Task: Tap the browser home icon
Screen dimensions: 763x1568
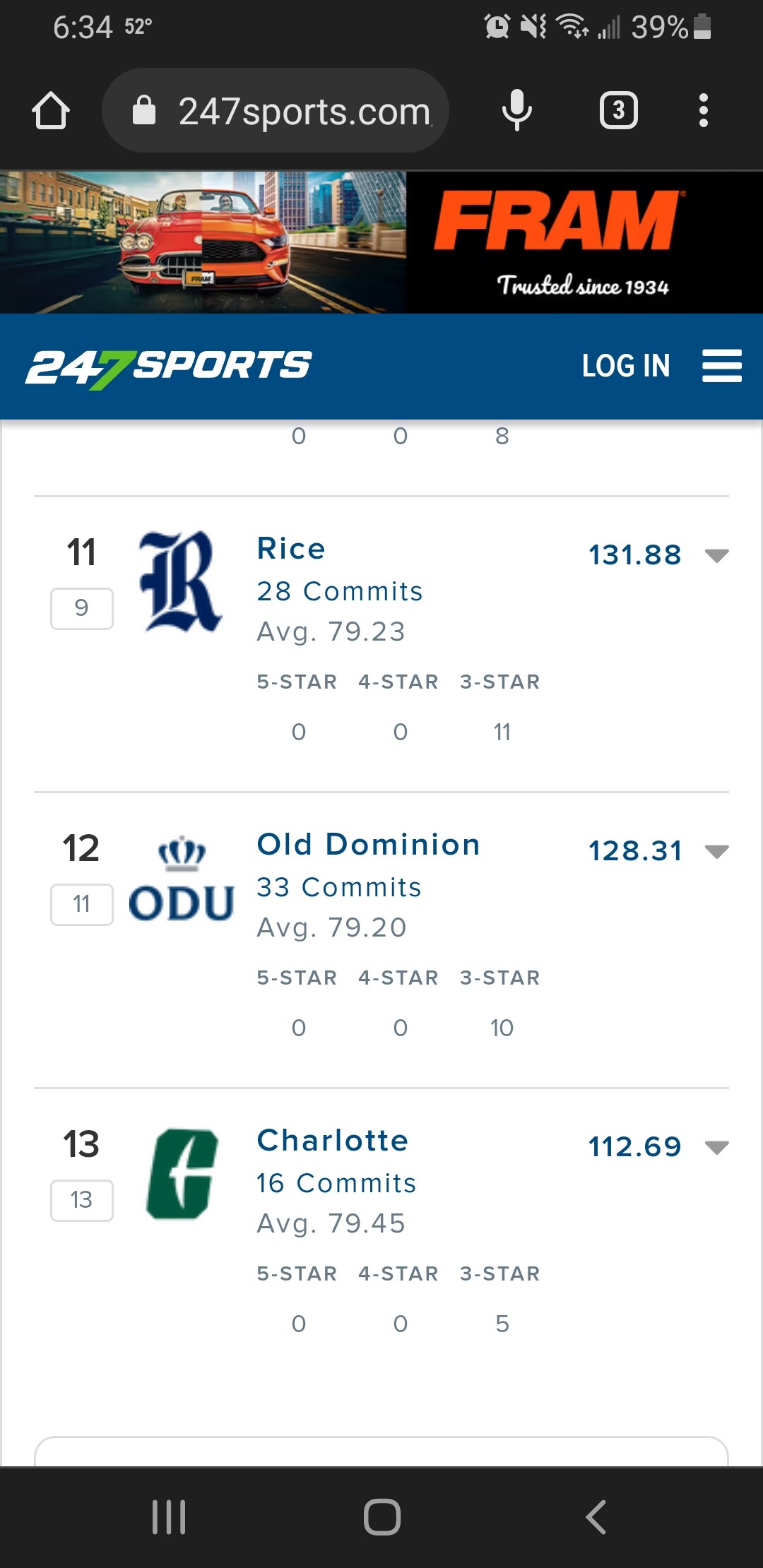Action: click(51, 111)
